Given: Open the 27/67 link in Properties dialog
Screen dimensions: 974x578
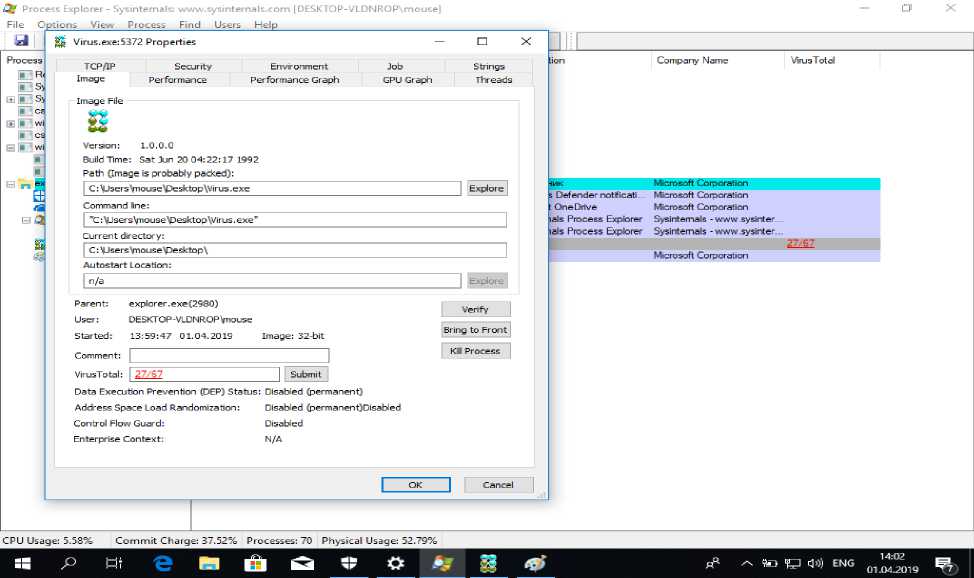Looking at the screenshot, I should [149, 374].
